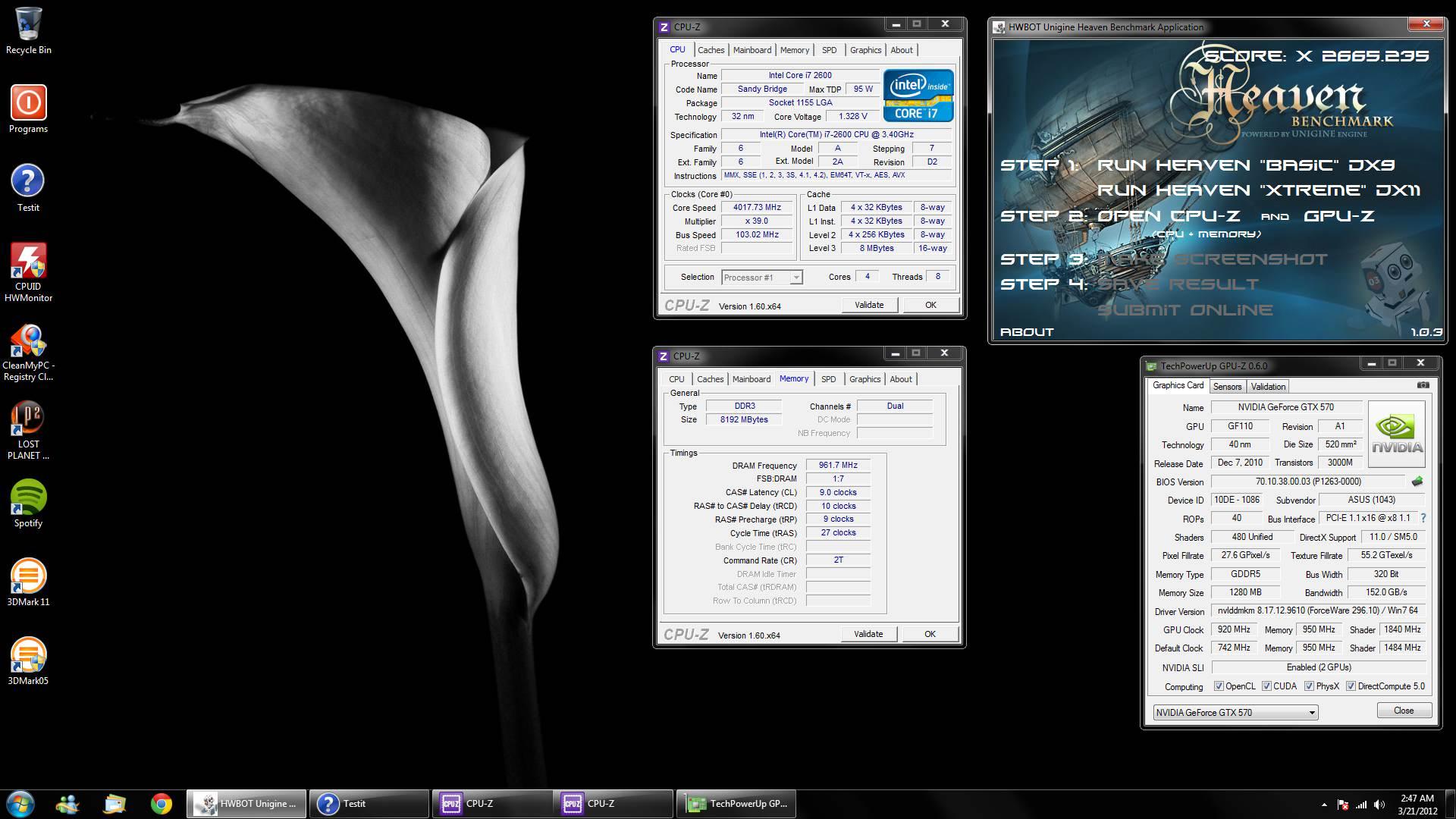Viewport: 1456px width, 819px height.
Task: Click the bus interface question mark icon
Action: (1423, 518)
